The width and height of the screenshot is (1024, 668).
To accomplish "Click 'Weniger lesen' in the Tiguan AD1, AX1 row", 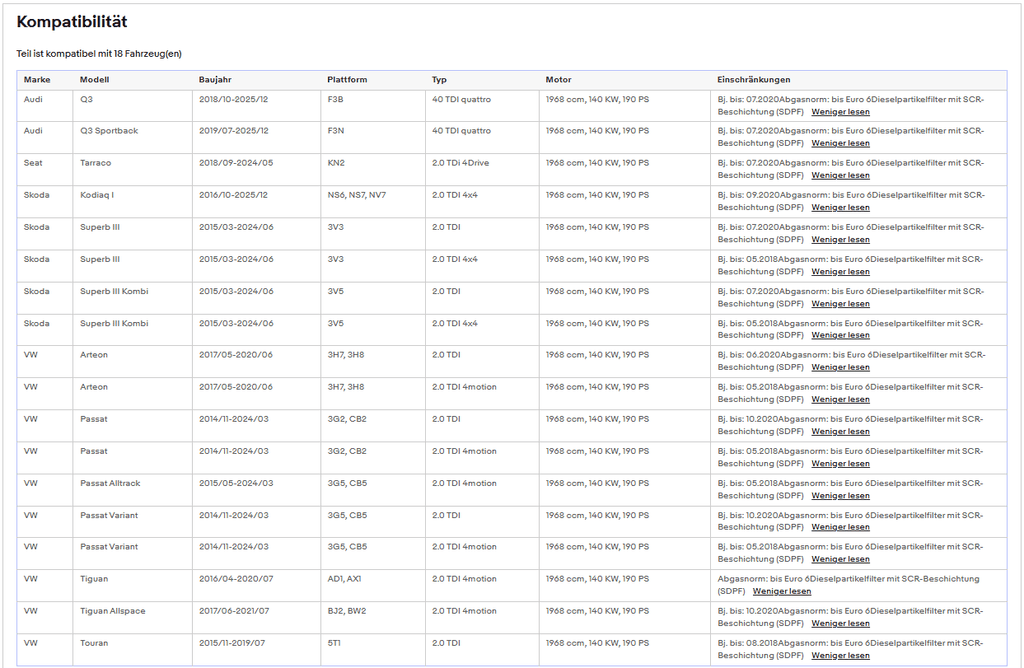I will [x=782, y=591].
